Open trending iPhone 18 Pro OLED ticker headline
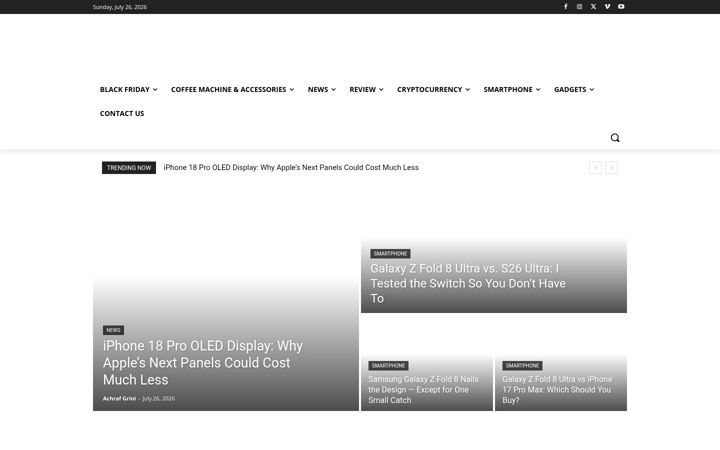Screen dimensions: 720x450 tap(291, 168)
